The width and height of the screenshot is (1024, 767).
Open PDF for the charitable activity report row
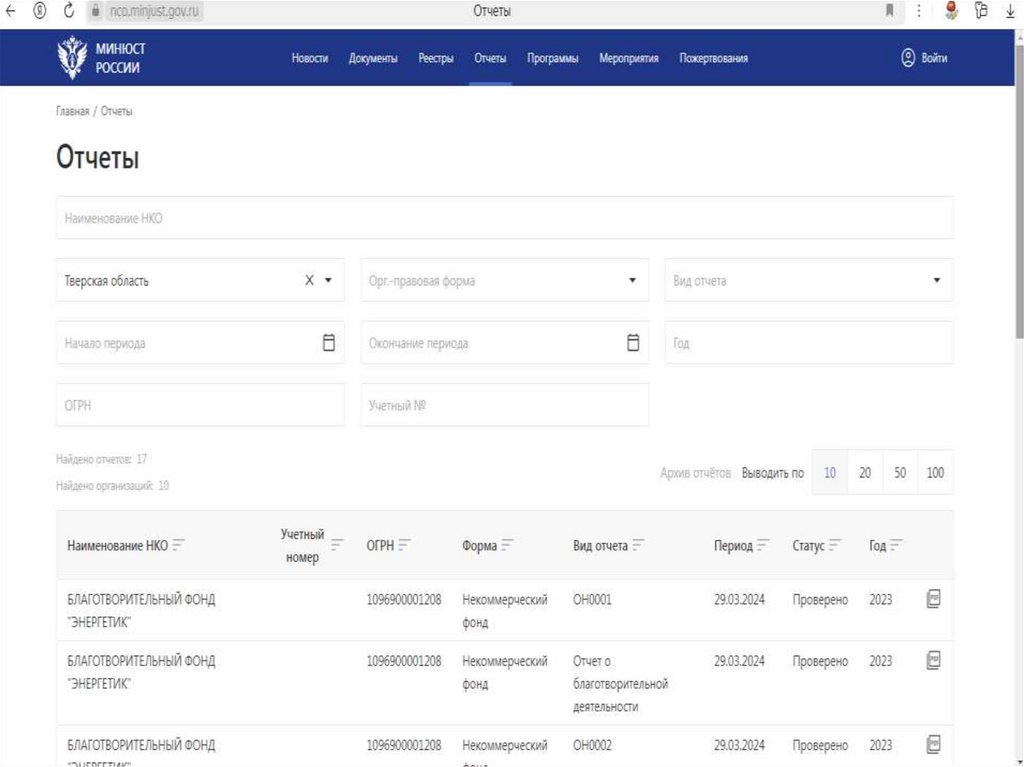click(933, 660)
